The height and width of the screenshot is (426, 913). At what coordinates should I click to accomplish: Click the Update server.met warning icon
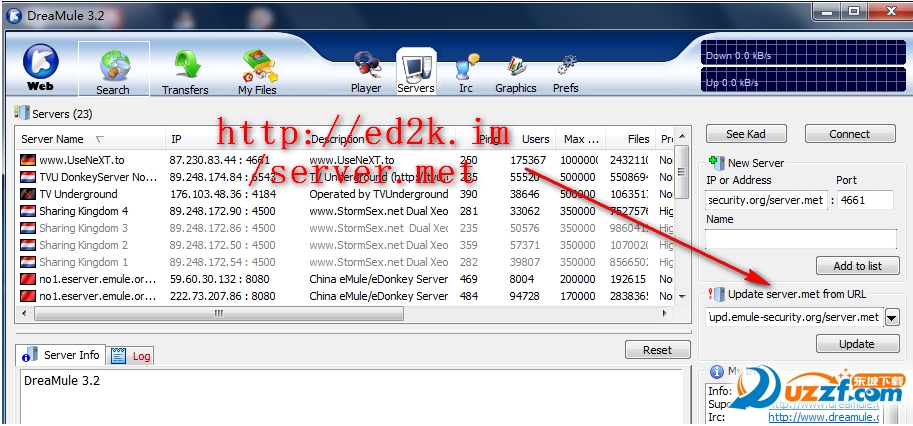[717, 294]
